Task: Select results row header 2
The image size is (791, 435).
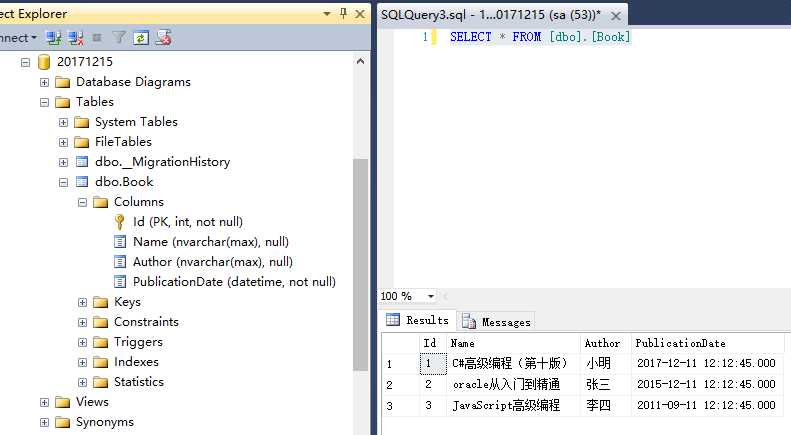Action: point(400,385)
